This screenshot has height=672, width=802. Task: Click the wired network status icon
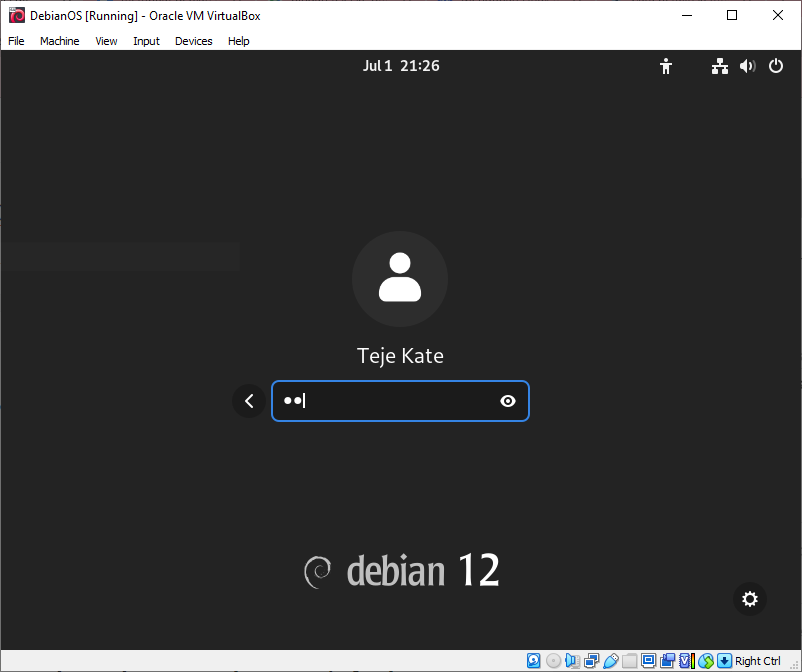720,66
